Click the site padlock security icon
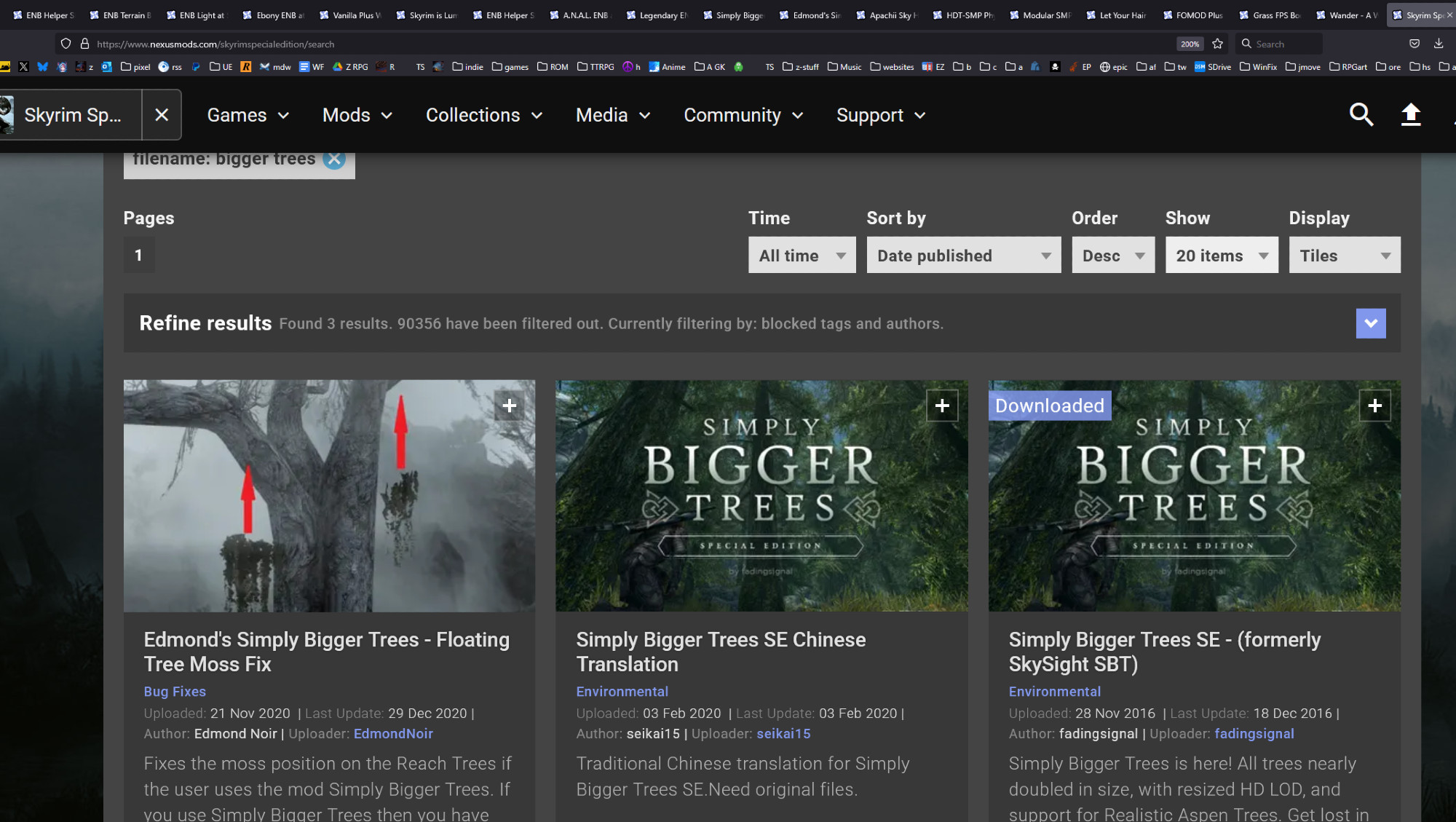The height and width of the screenshot is (822, 1456). [x=84, y=44]
